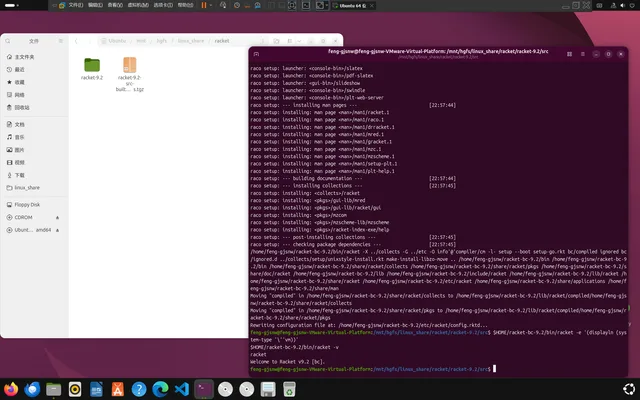Enter VMware full screen mode icon
The height and width of the screenshot is (400, 640).
pos(292,5)
